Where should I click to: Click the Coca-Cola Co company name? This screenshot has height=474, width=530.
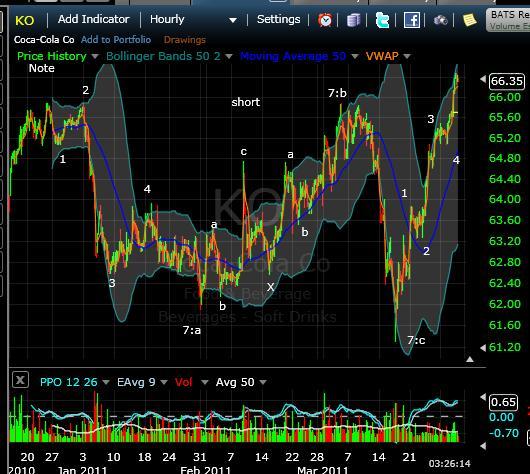coord(44,40)
